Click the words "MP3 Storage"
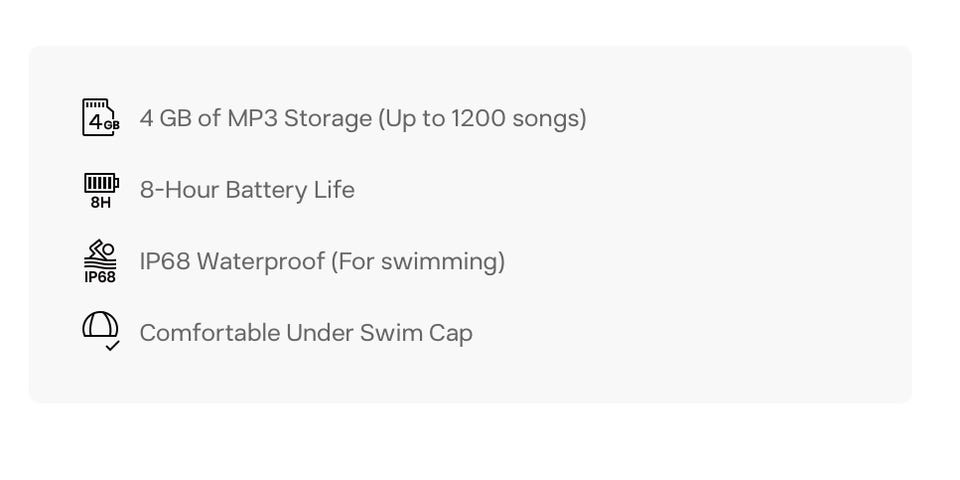 click(x=298, y=118)
